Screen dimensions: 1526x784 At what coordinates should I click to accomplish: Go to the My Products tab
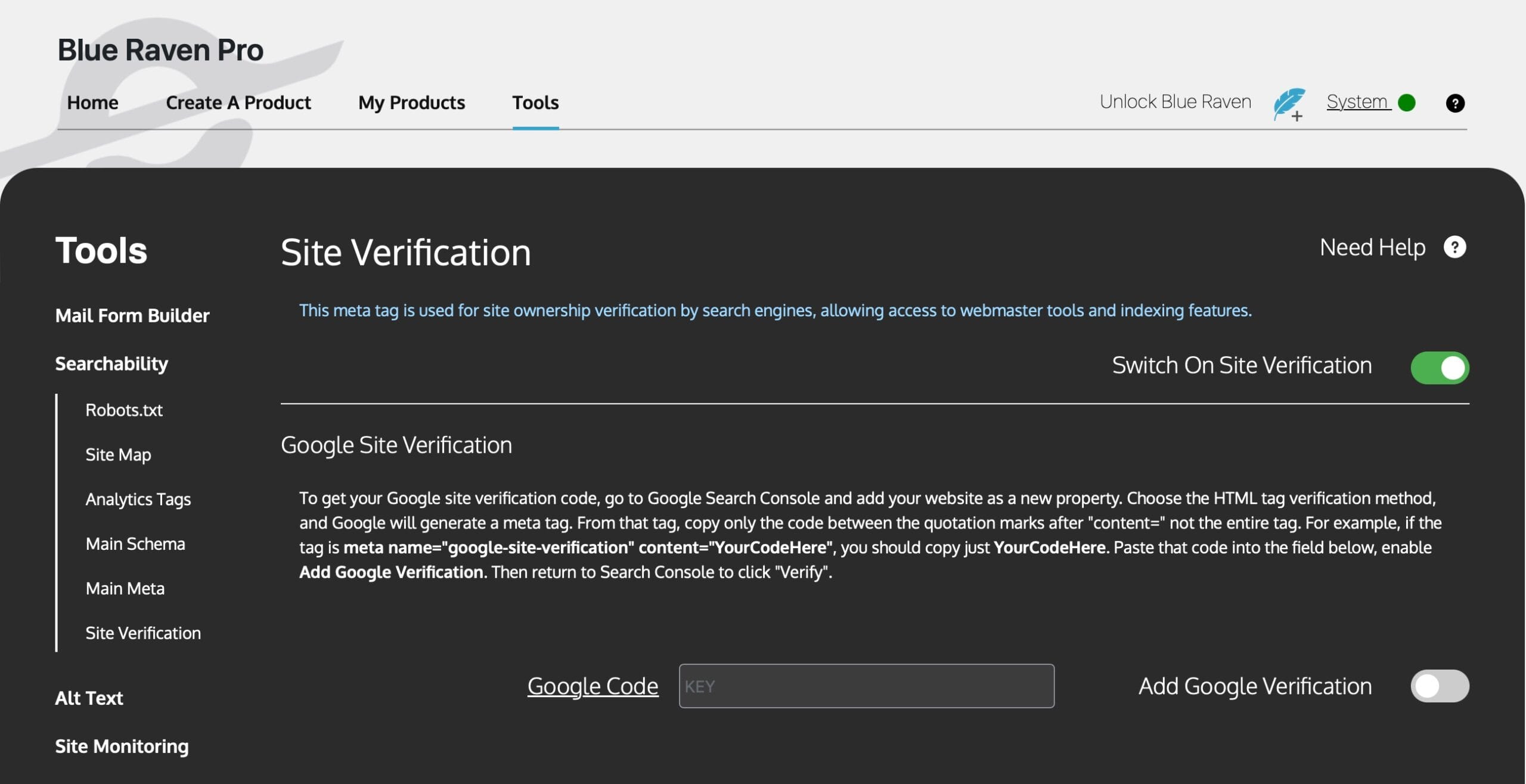pos(411,102)
